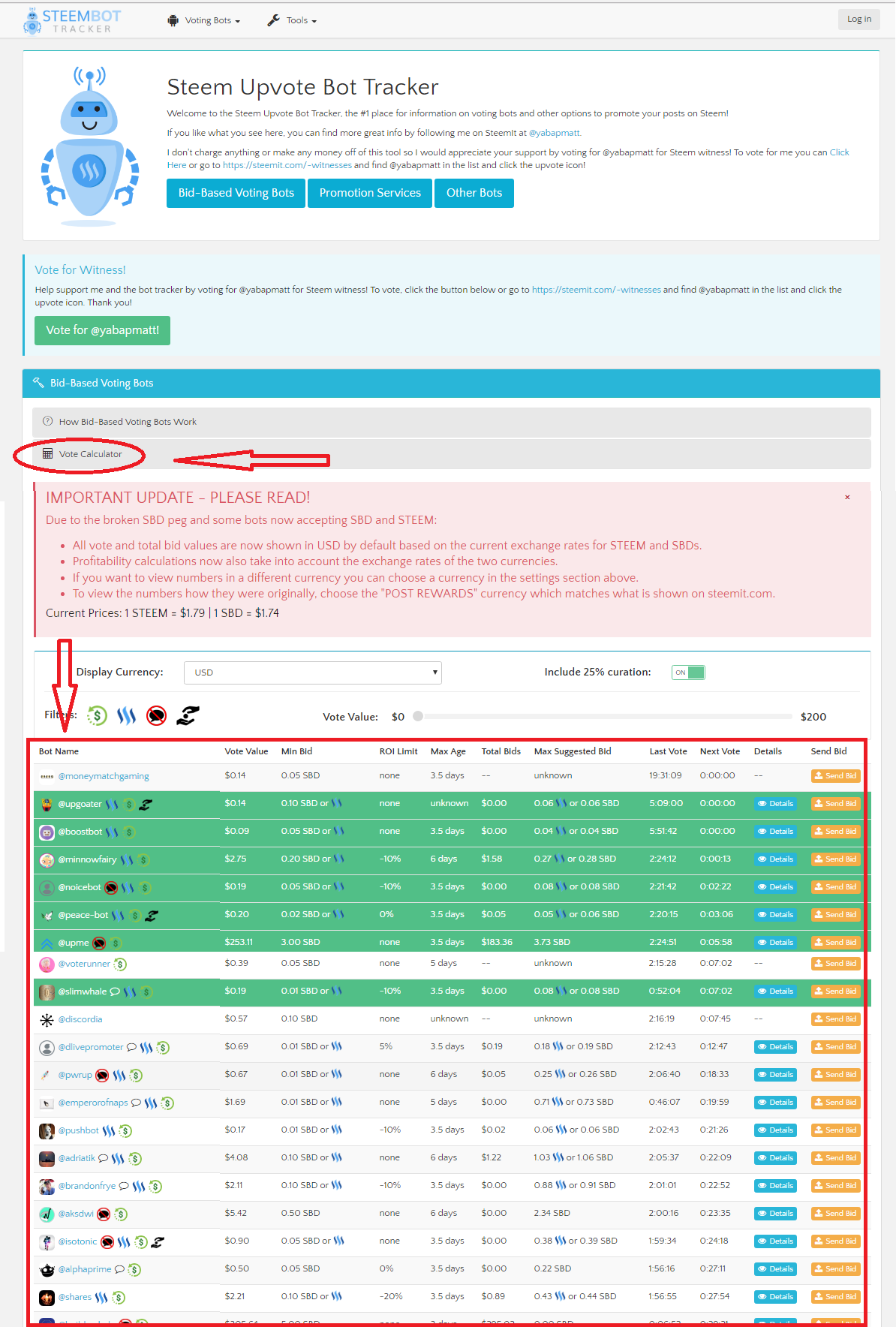Click the refund hand icon beside @lsotonic
The height and width of the screenshot is (1327, 896).
click(x=158, y=1242)
